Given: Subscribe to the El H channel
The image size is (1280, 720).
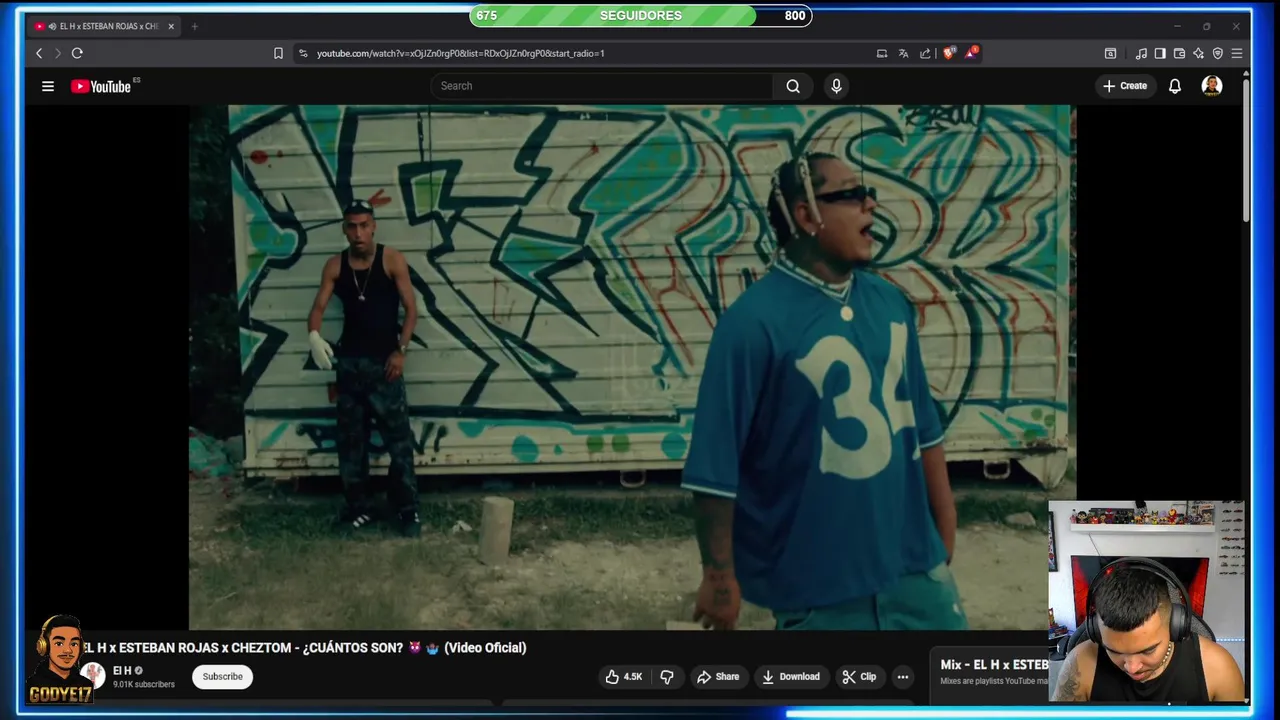Looking at the screenshot, I should [223, 677].
